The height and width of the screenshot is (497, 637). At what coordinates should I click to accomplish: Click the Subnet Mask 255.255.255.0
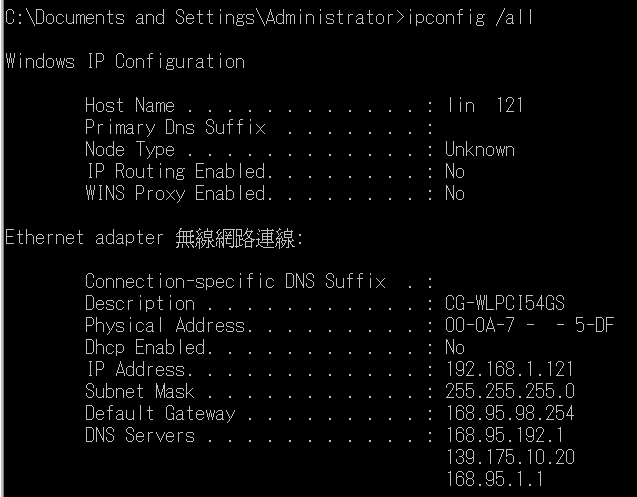click(510, 391)
